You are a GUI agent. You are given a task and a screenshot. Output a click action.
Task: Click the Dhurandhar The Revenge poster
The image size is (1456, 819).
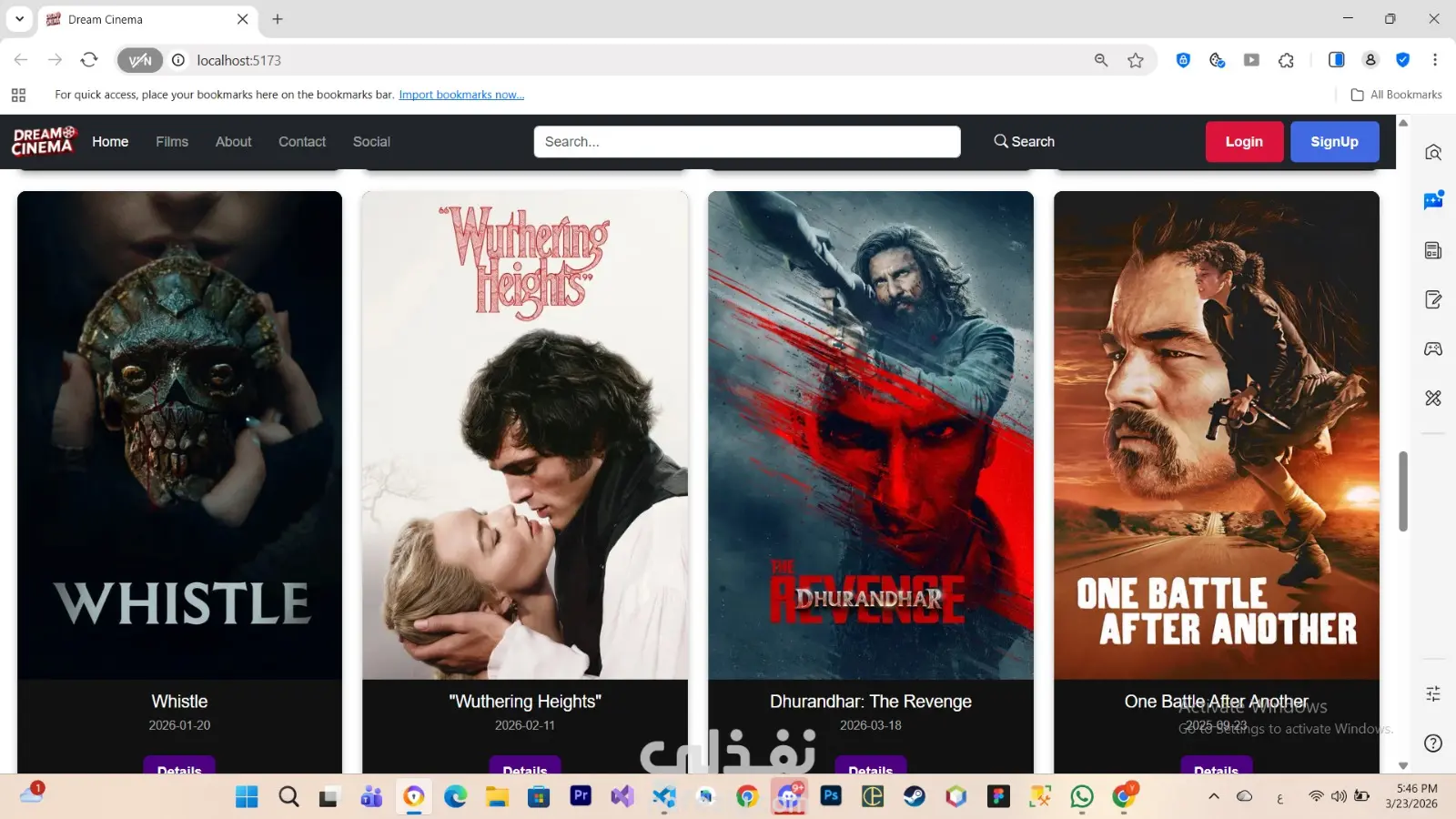coord(871,435)
